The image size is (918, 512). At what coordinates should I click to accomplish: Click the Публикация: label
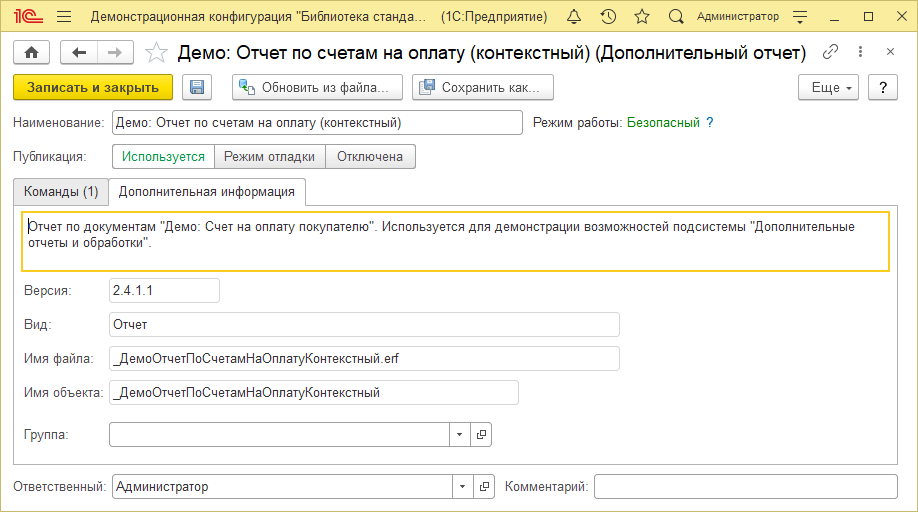coord(50,157)
